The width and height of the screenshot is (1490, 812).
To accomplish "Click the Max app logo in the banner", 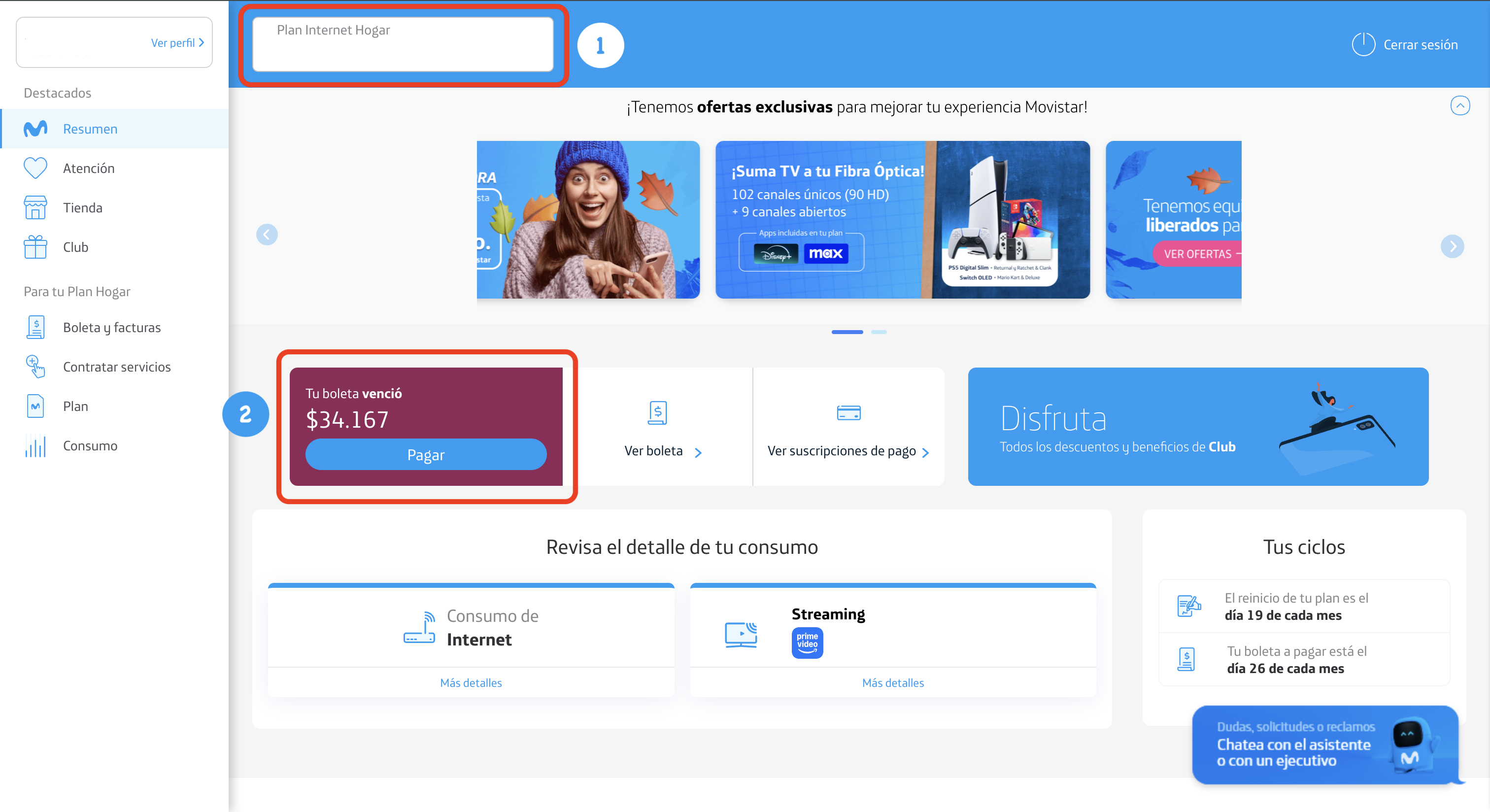I will pyautogui.click(x=826, y=253).
